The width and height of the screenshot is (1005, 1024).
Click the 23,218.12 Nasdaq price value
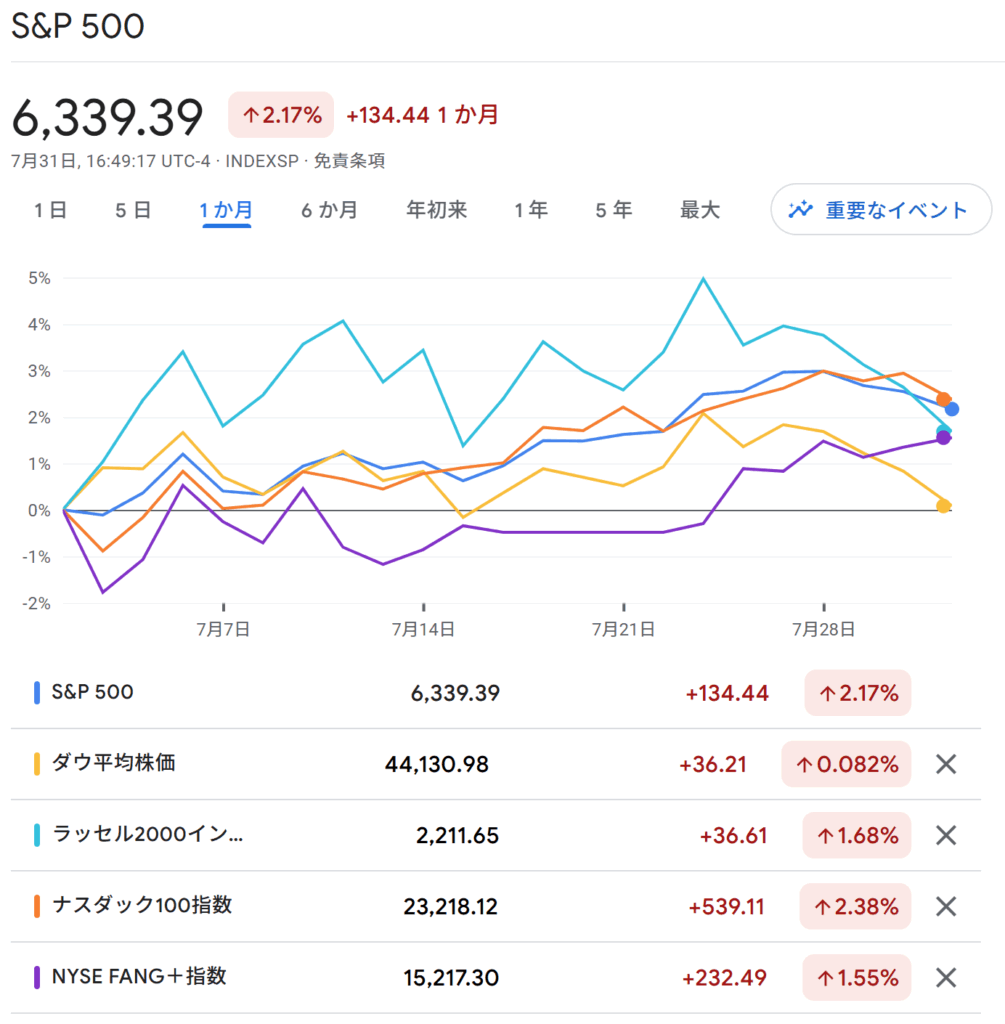pyautogui.click(x=451, y=906)
